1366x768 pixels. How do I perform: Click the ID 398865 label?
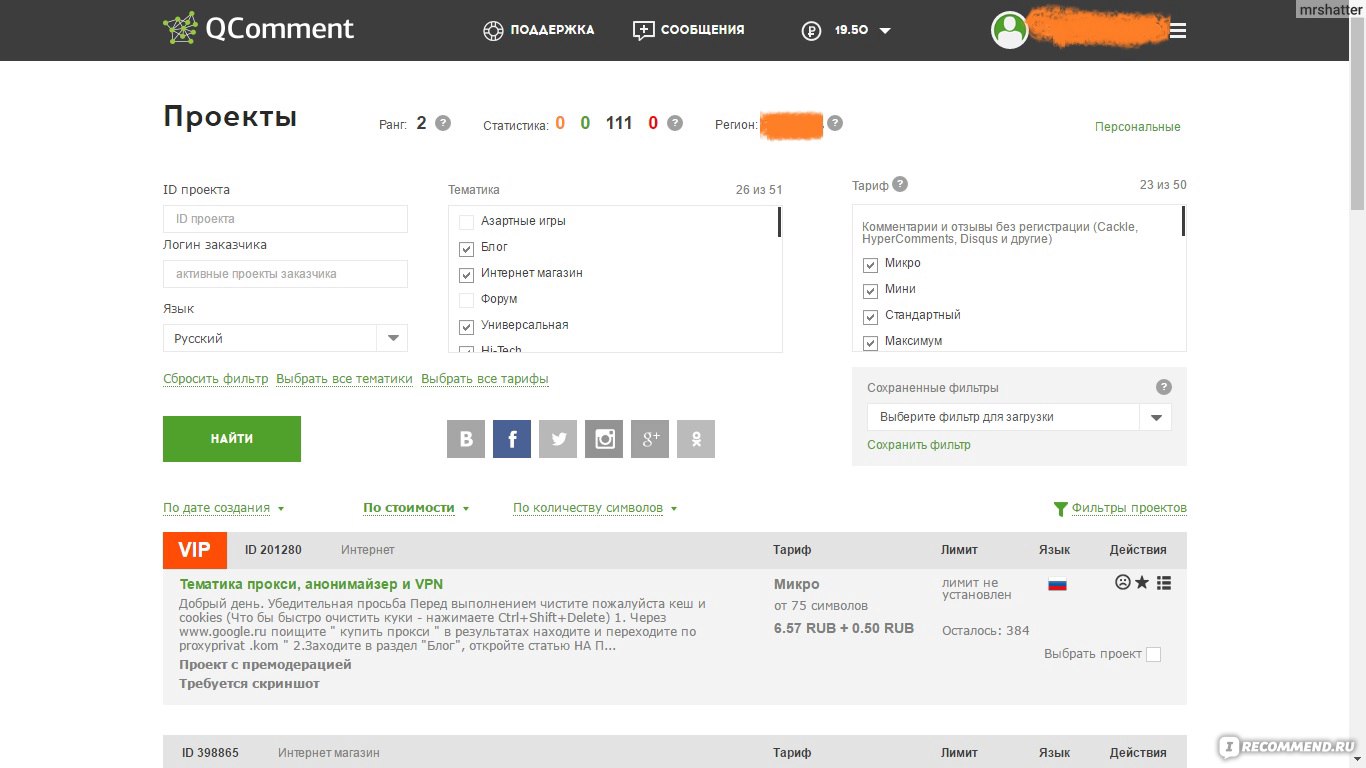[210, 753]
